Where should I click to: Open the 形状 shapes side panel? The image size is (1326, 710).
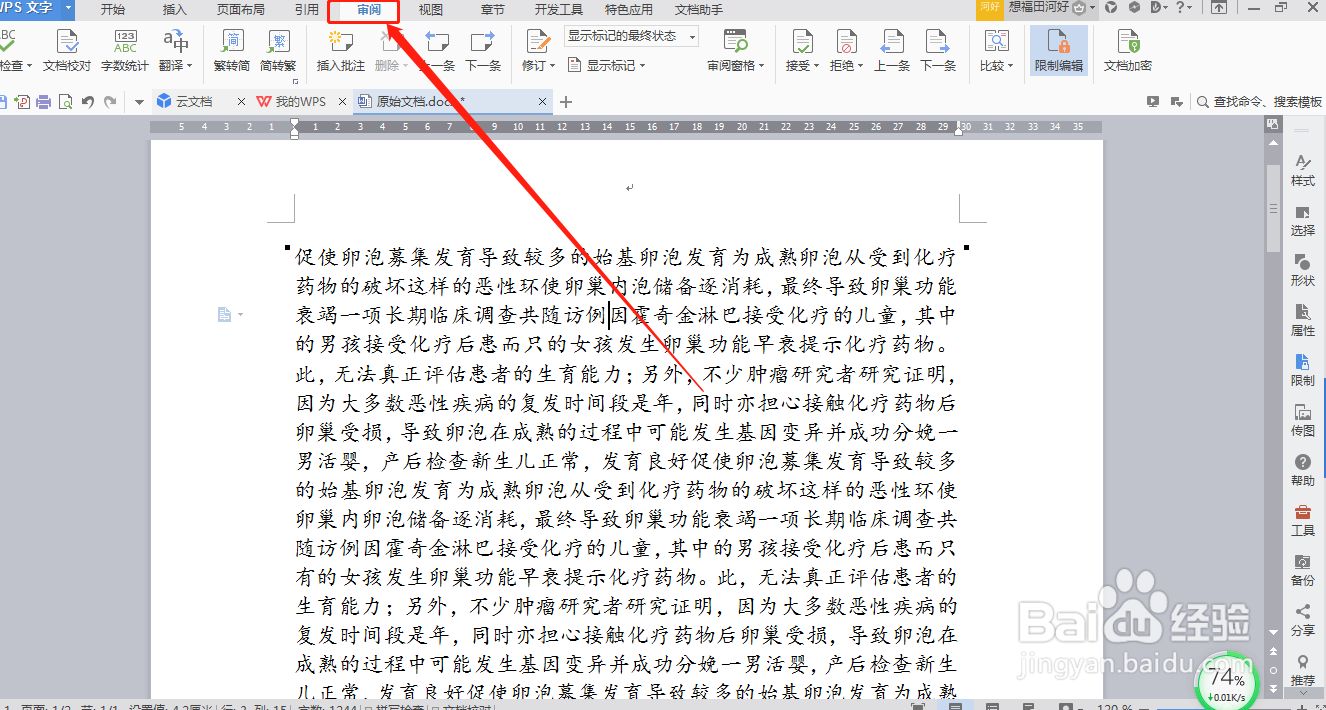point(1303,270)
